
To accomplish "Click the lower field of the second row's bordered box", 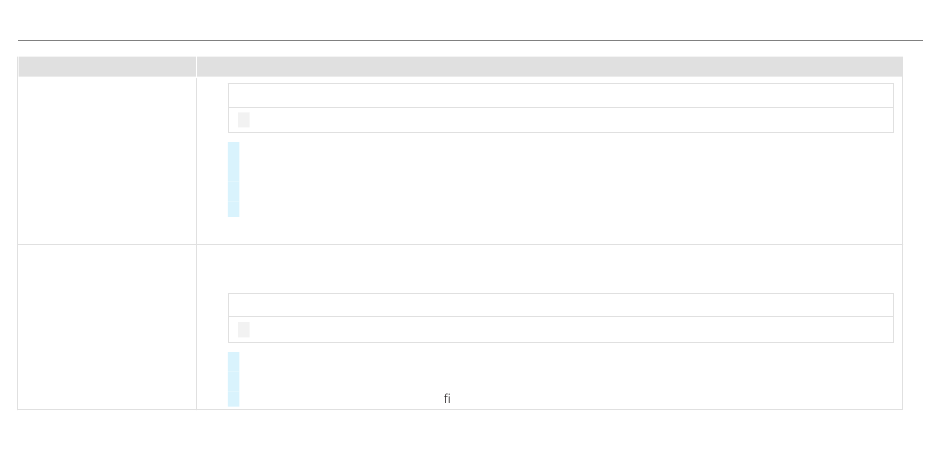I will coord(561,330).
